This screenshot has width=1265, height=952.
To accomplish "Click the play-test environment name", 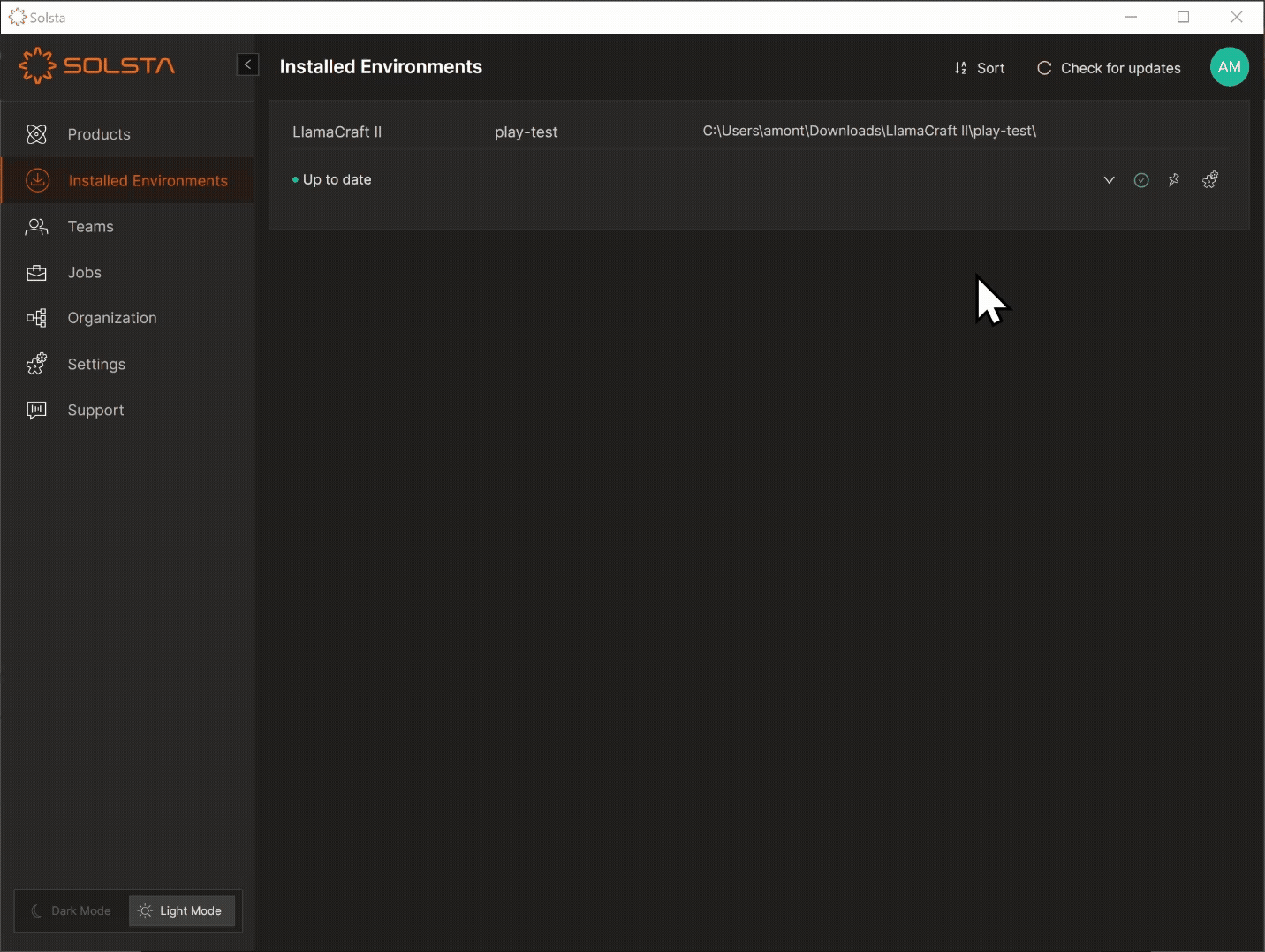I will click(x=526, y=132).
